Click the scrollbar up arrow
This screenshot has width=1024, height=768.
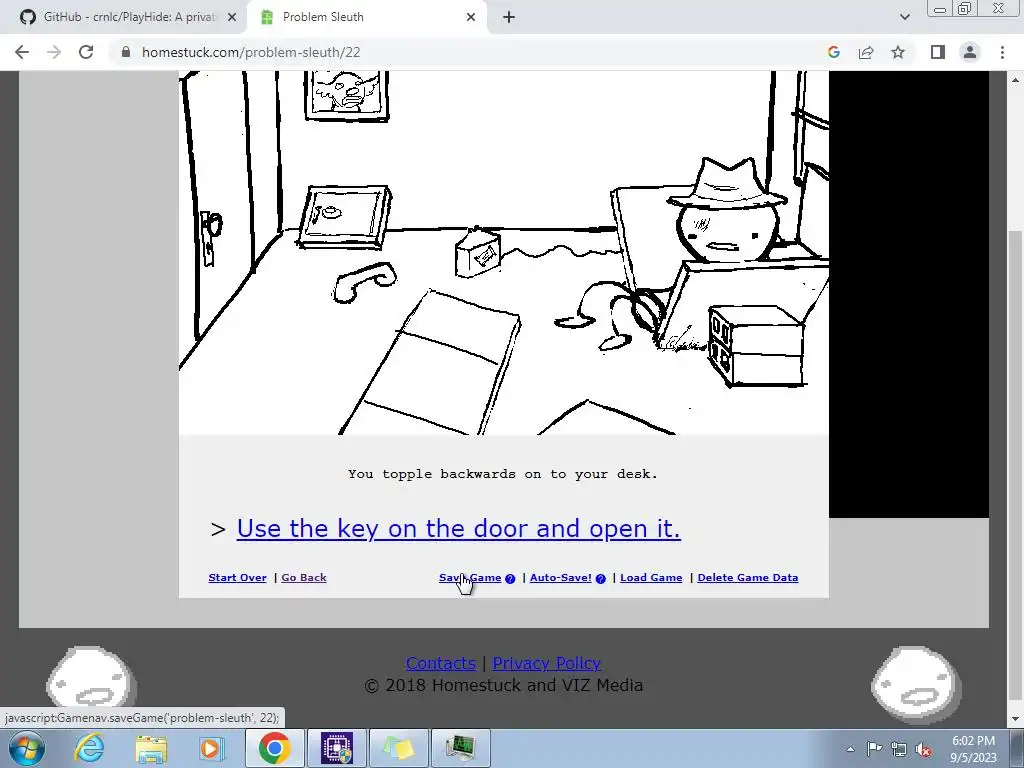pos(1016,80)
